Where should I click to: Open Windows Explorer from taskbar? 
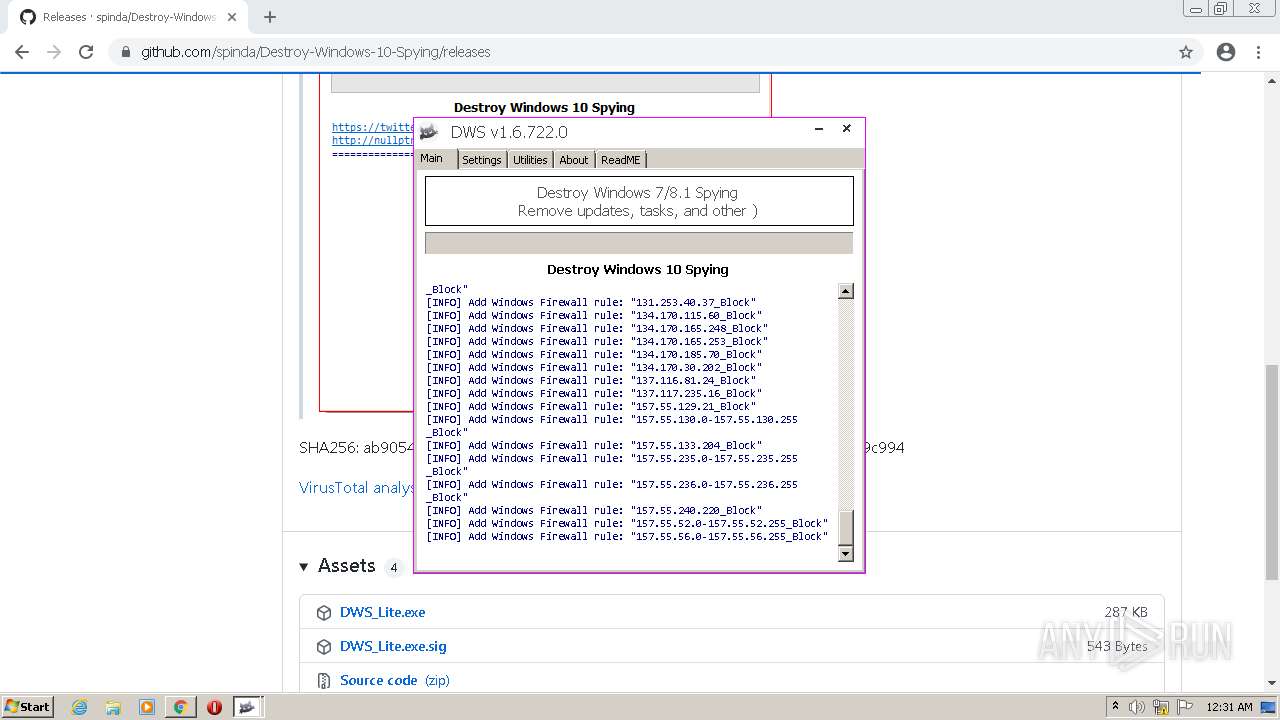113,707
